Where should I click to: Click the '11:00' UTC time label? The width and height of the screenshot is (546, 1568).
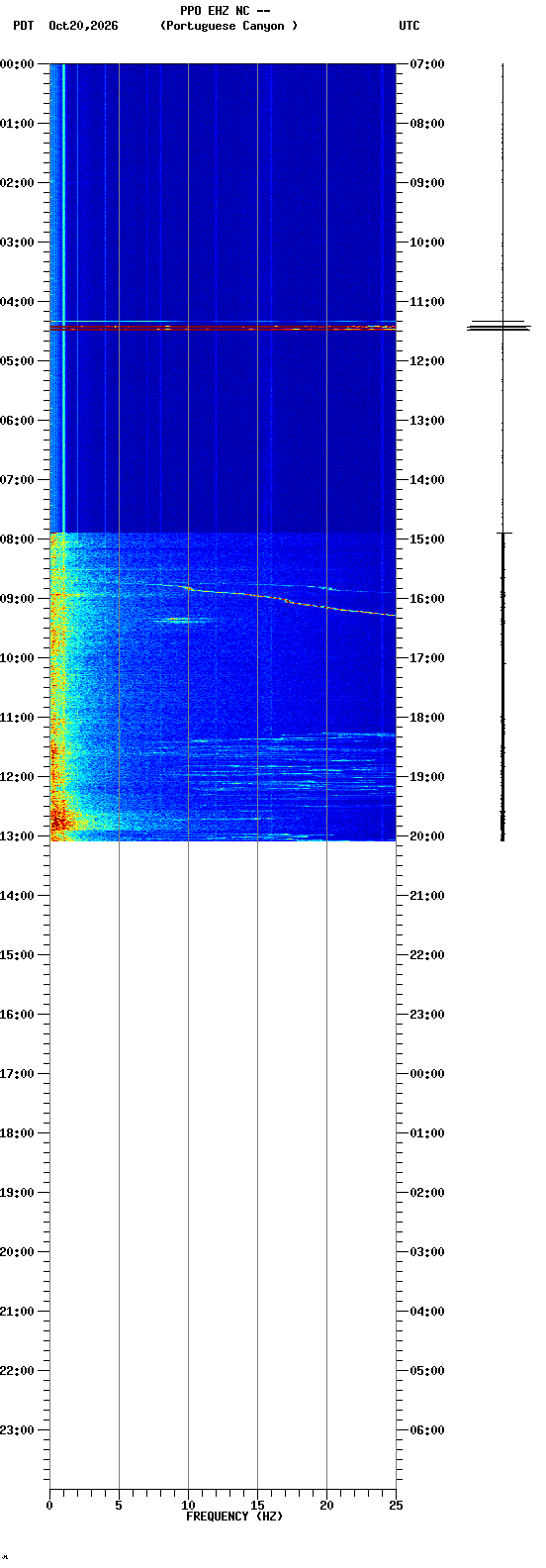click(427, 302)
